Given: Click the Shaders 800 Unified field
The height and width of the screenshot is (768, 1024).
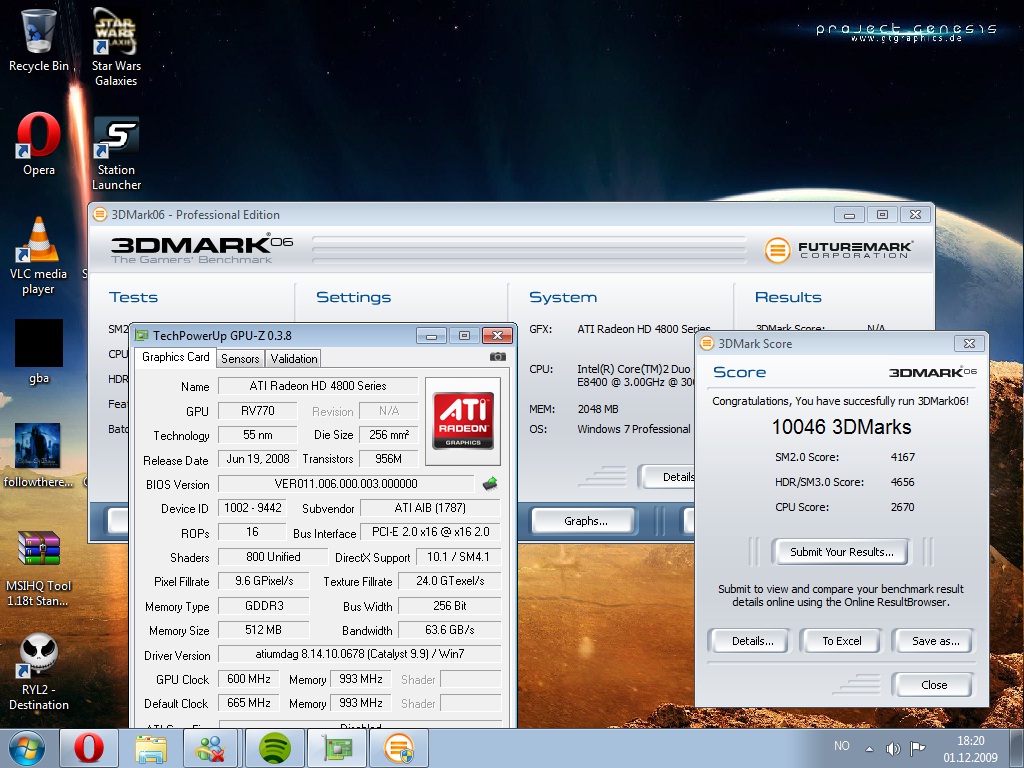Looking at the screenshot, I should [273, 557].
